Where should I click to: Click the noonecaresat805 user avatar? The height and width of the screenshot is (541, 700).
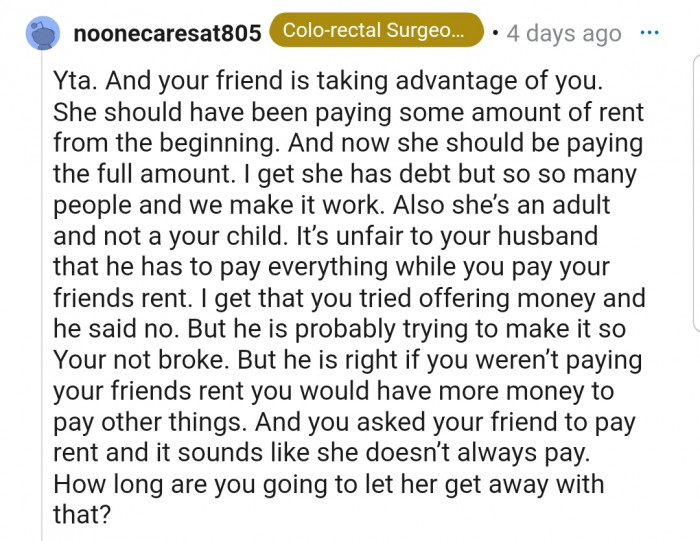(x=43, y=31)
